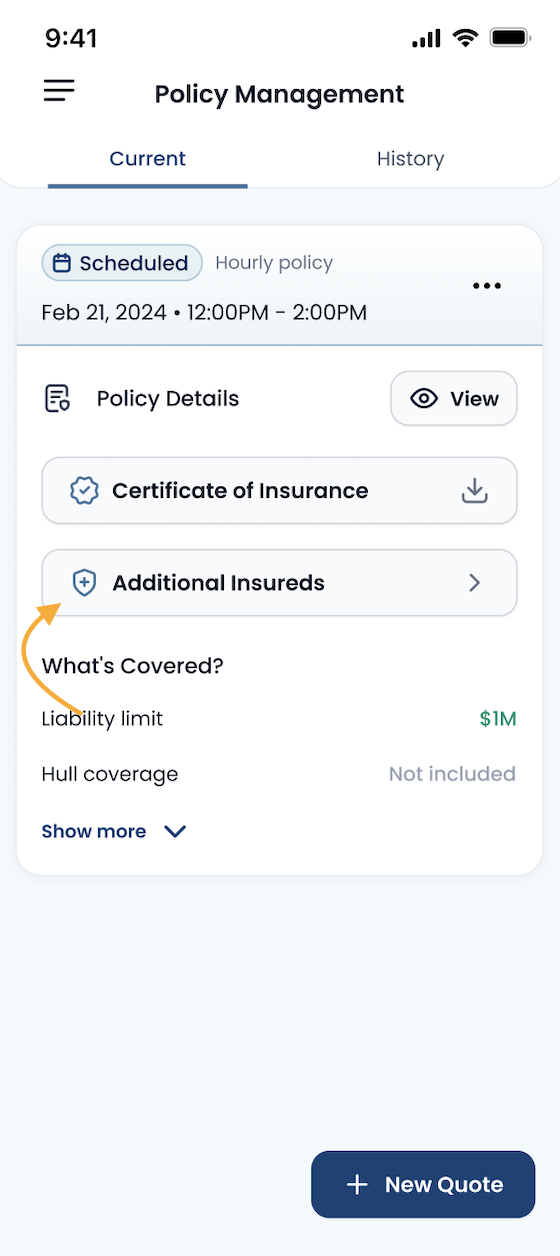Click the eye icon in View button
This screenshot has height=1256, width=560.
[x=424, y=398]
